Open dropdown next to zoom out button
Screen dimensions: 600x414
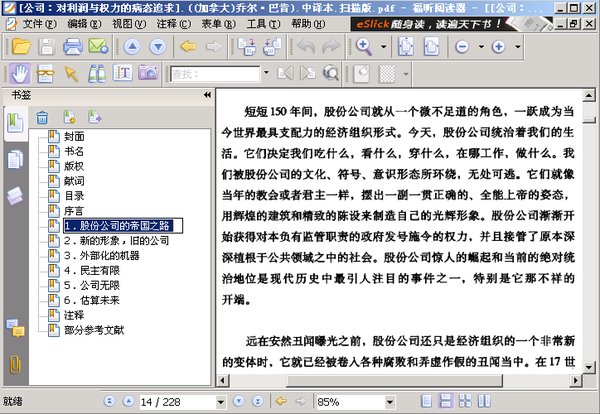click(481, 47)
